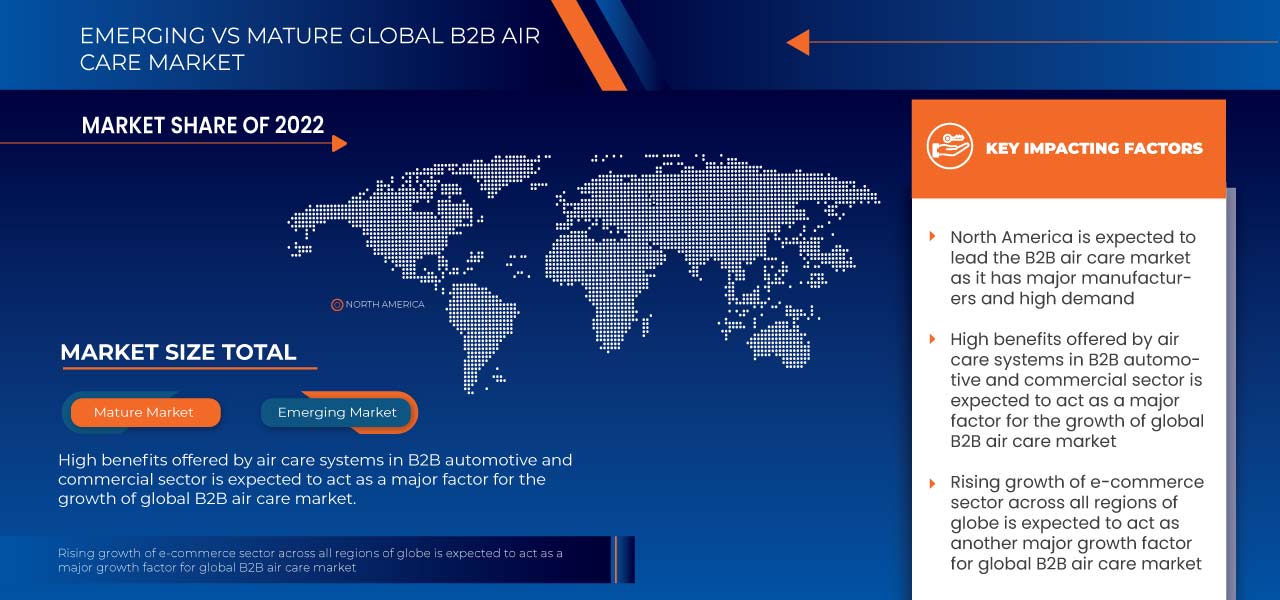Click the Emerging vs Mature title text
Viewport: 1280px width, 600px height.
coord(309,48)
